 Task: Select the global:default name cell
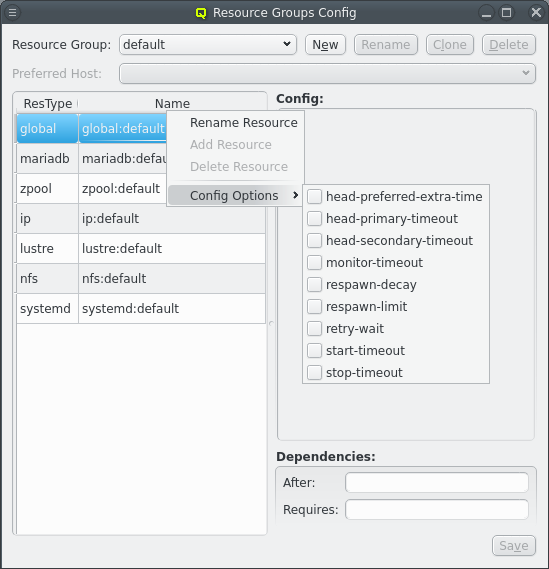pyautogui.click(x=123, y=128)
